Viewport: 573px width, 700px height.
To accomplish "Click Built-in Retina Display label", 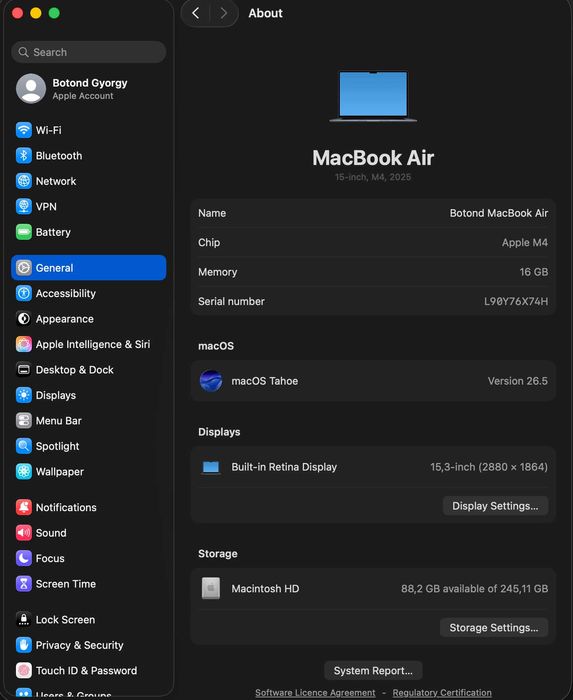I will point(284,467).
